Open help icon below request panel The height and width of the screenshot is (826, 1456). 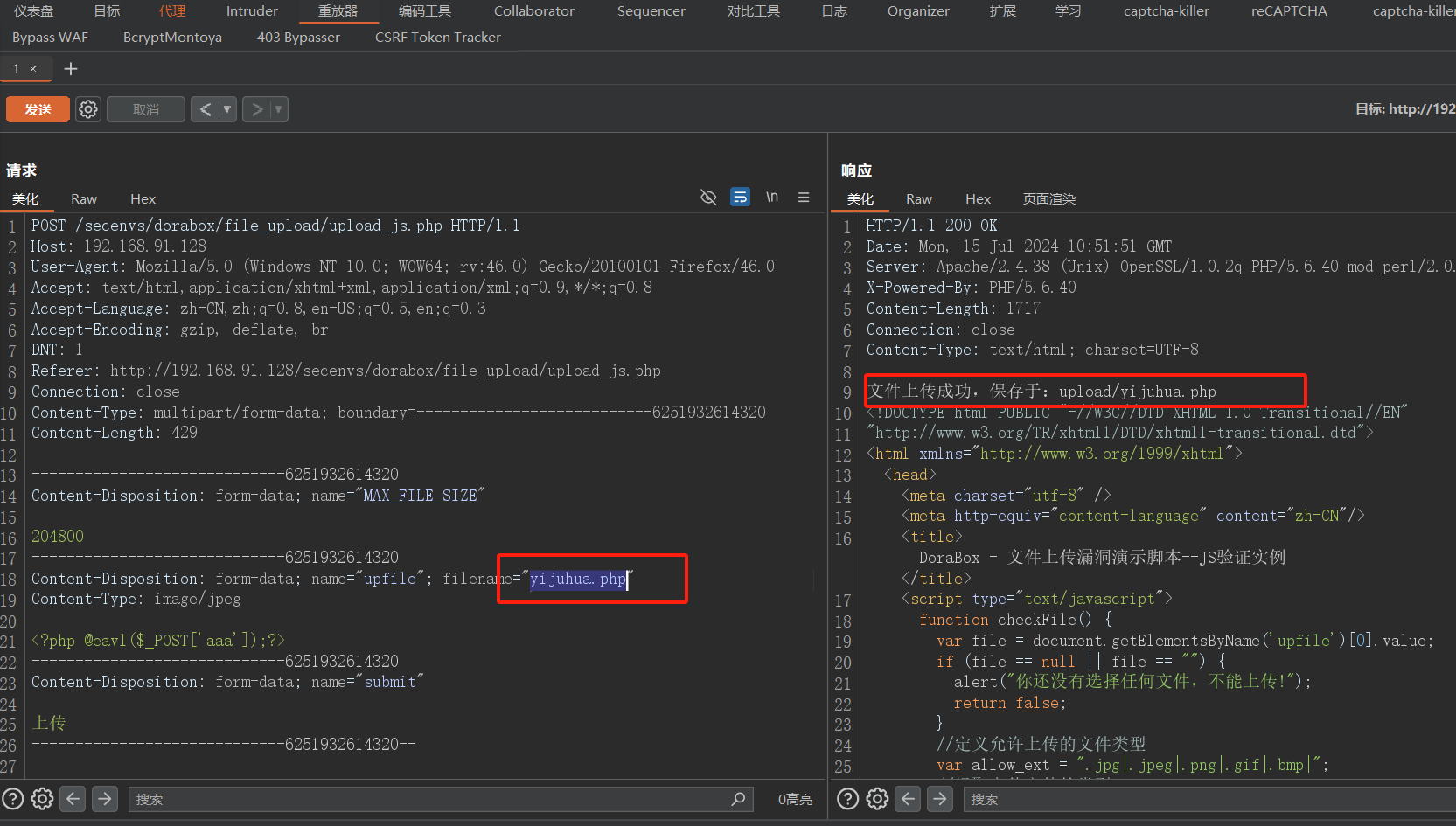click(x=13, y=799)
